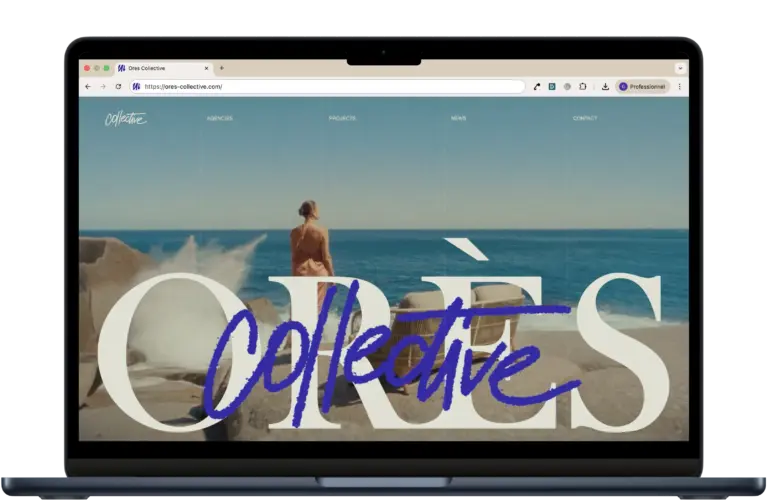This screenshot has height=501, width=768.
Task: Select the Ores Collective browser tab
Action: [x=164, y=69]
